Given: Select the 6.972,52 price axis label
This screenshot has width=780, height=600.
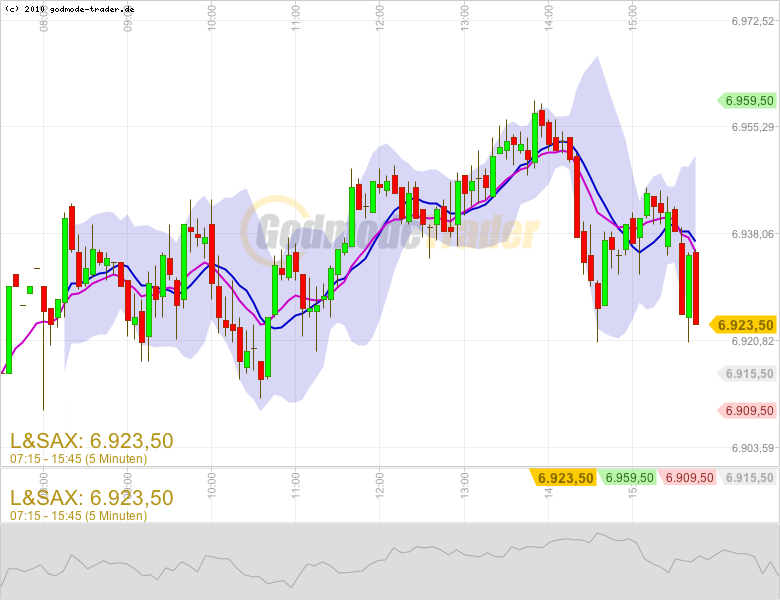Looking at the screenshot, I should coord(753,21).
